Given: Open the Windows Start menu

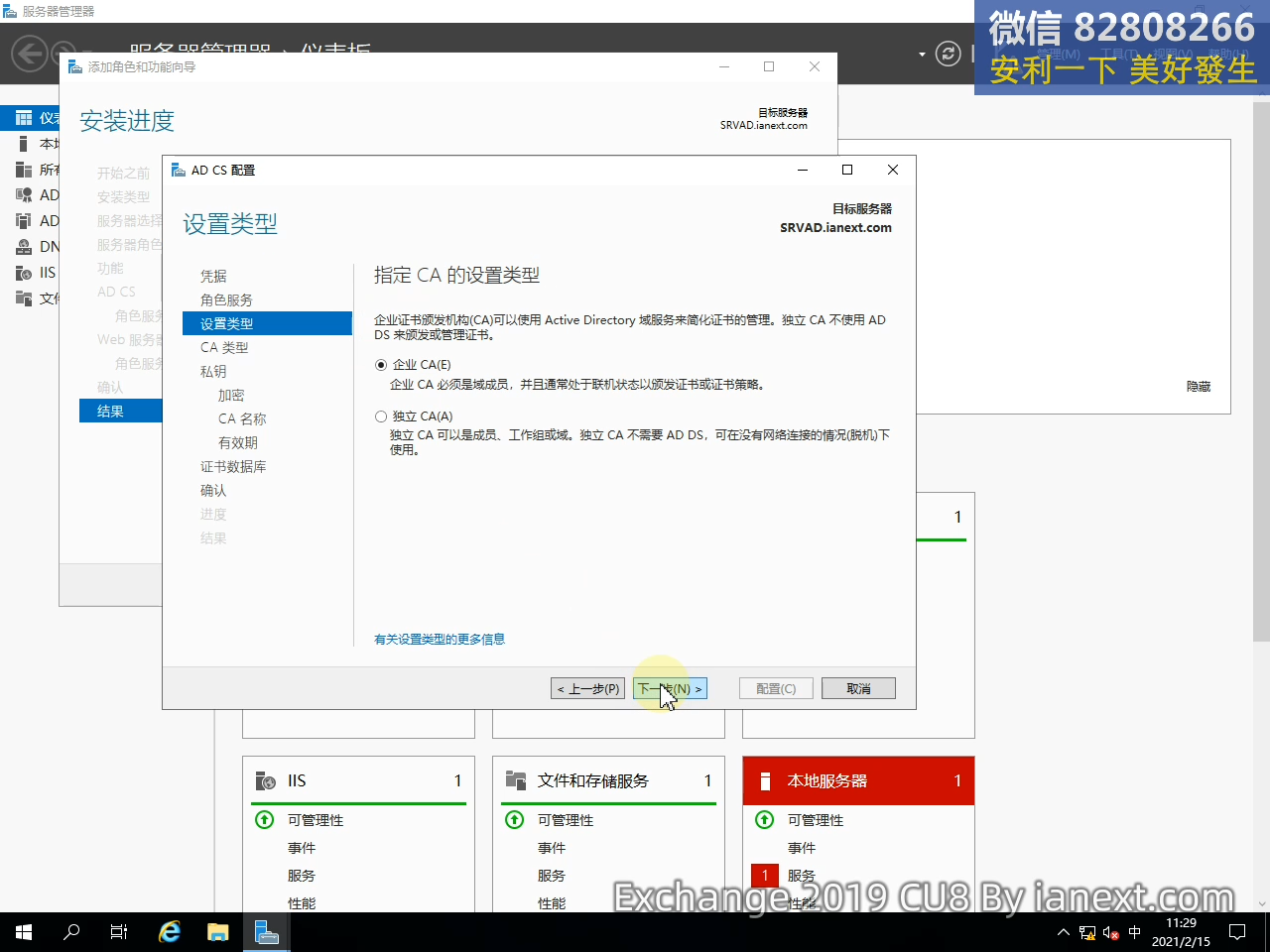Looking at the screenshot, I should (24, 932).
